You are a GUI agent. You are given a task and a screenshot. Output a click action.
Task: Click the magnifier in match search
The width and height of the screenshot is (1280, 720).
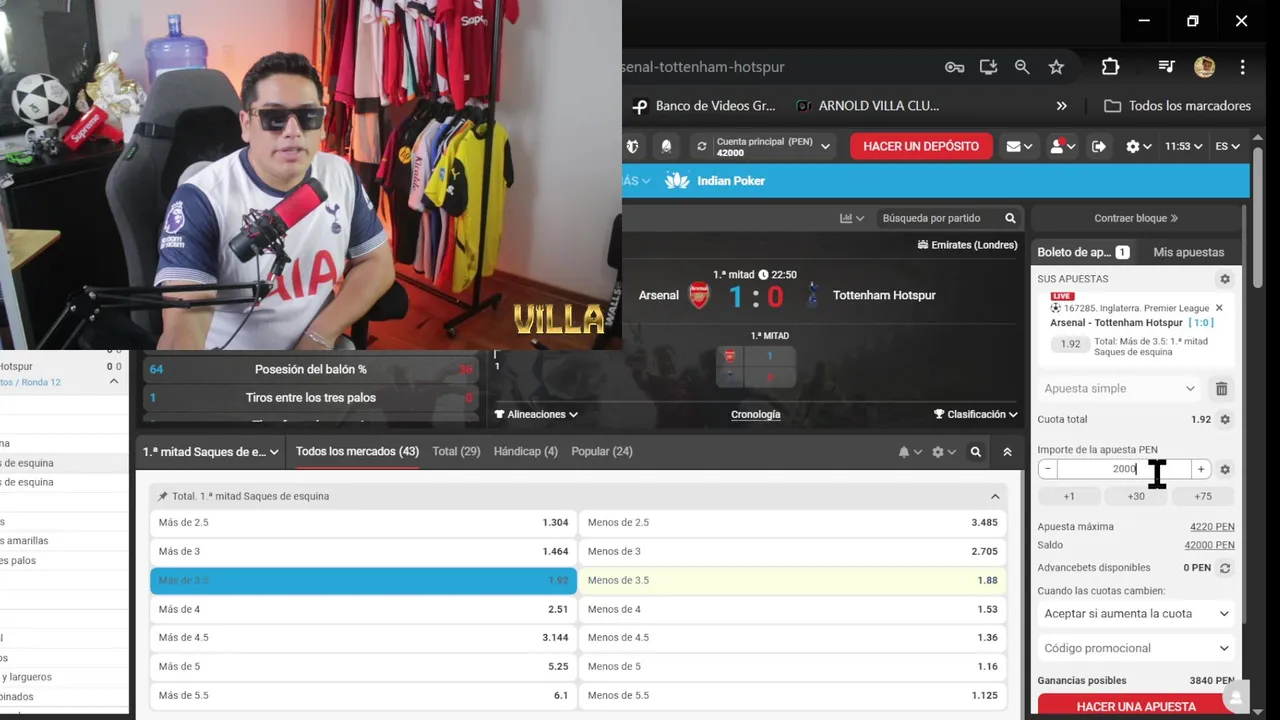[x=1010, y=218]
